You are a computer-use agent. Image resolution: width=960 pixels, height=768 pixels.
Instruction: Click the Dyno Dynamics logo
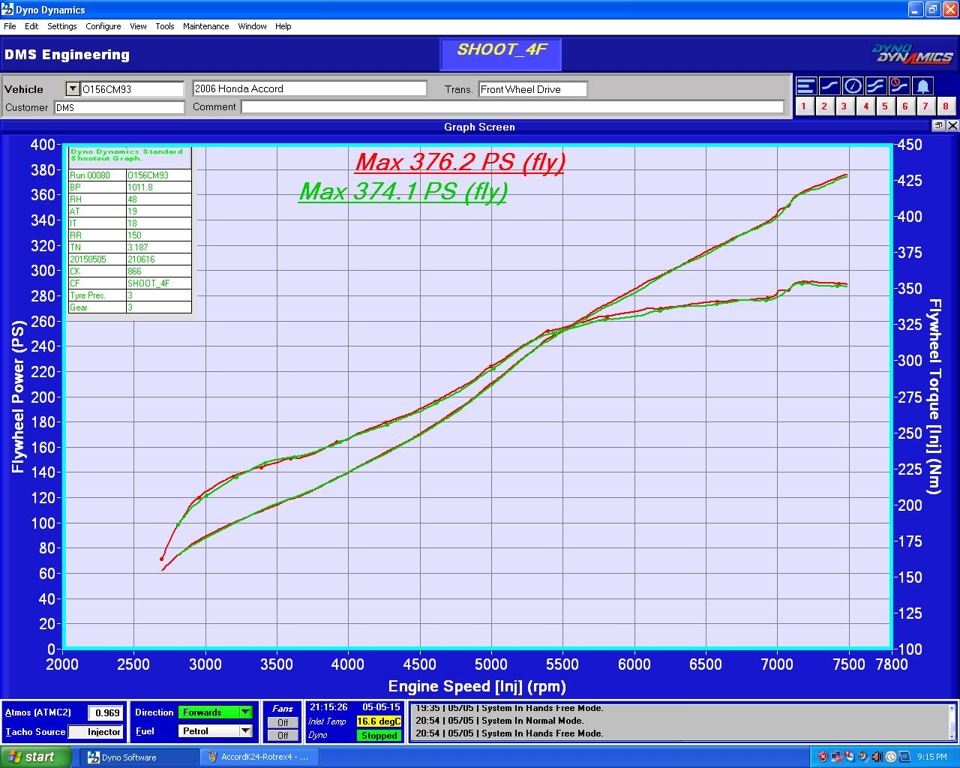[912, 54]
